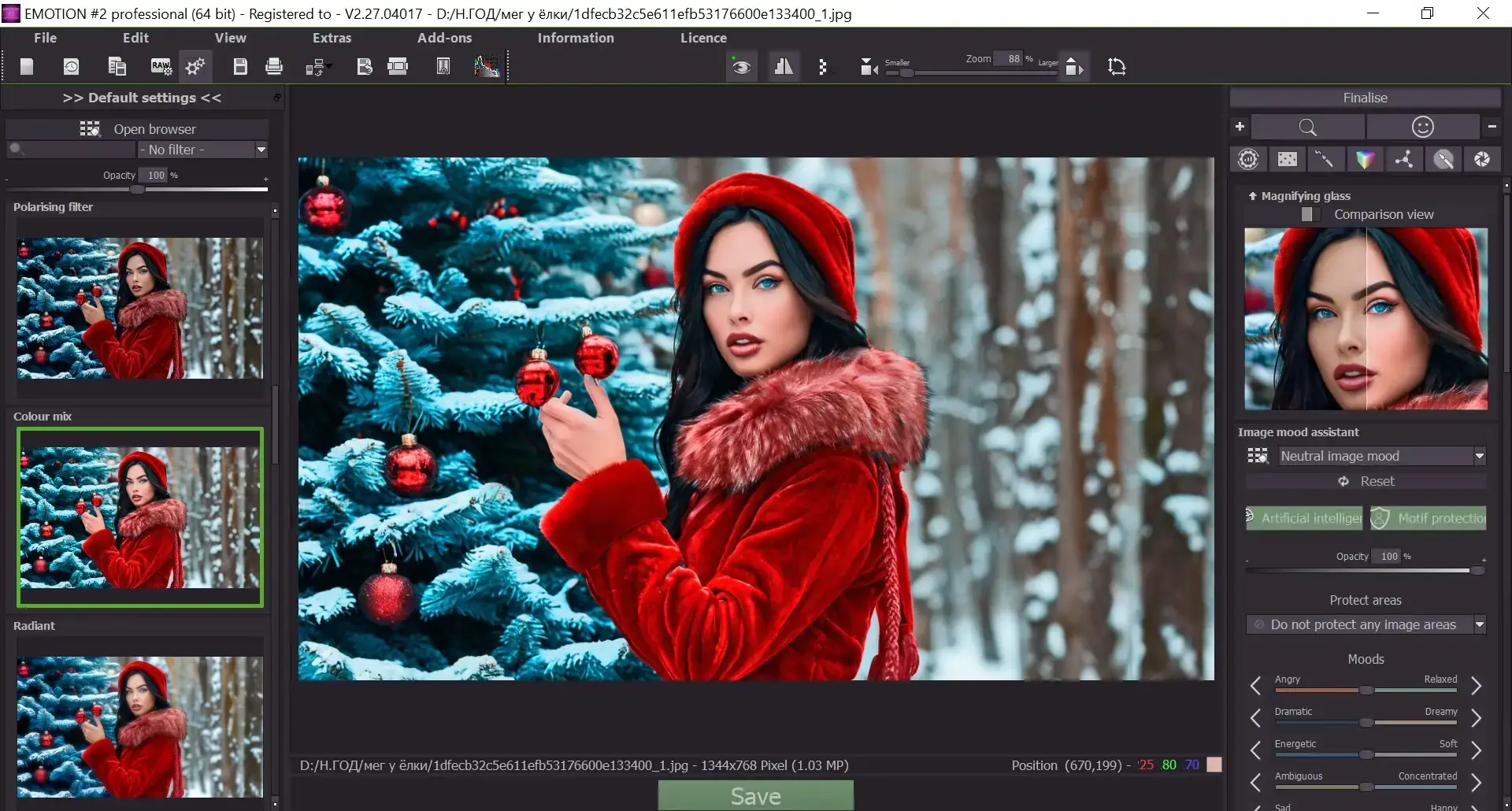This screenshot has width=1512, height=811.
Task: Shift Ambiguous–Concentrated mood left with arrow
Action: 1255,783
